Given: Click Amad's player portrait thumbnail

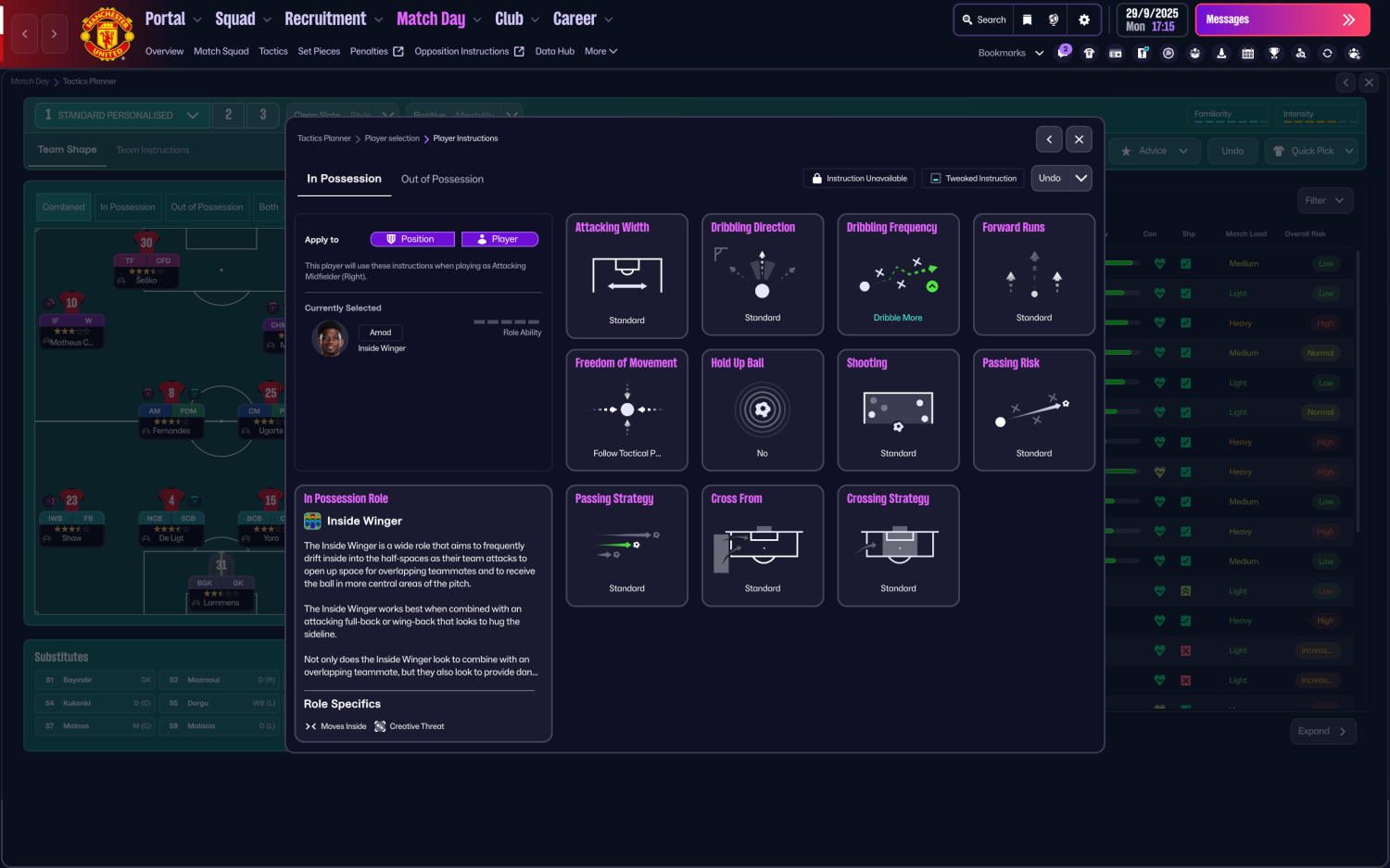Looking at the screenshot, I should click(331, 339).
